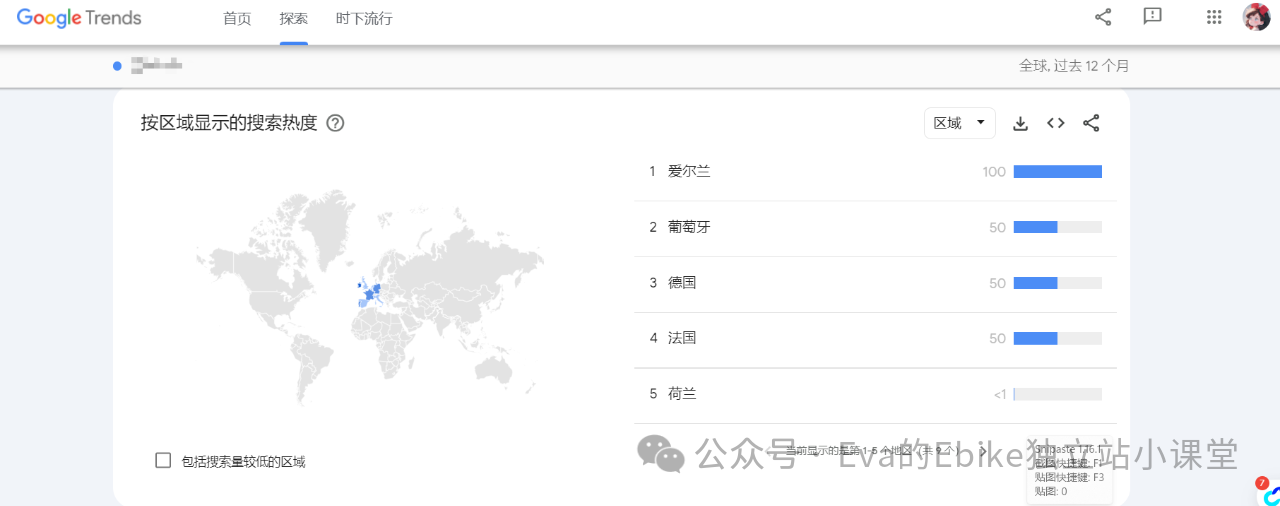This screenshot has height=506, width=1280.
Task: Expand the 区域 dropdown
Action: pyautogui.click(x=959, y=123)
